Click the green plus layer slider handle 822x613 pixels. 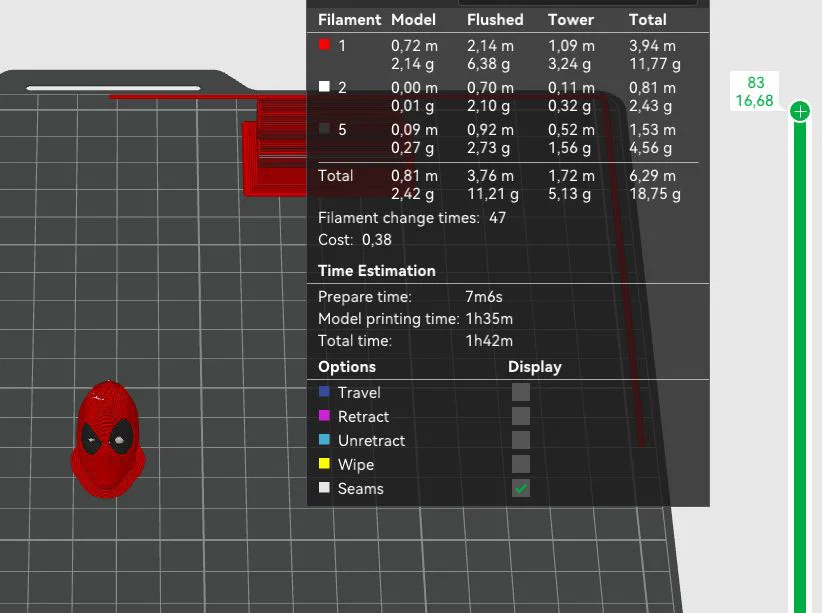pyautogui.click(x=800, y=111)
